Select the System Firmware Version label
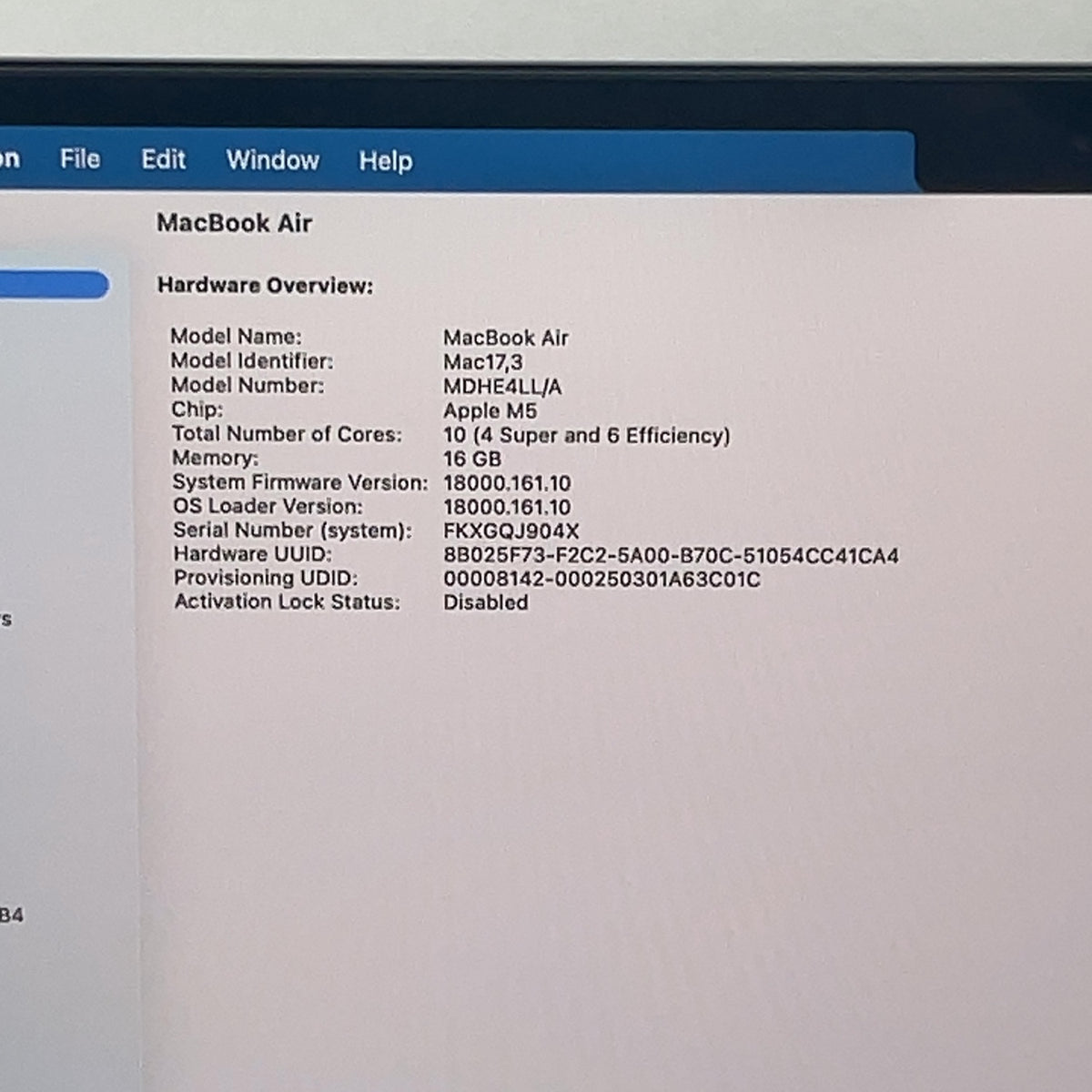Image resolution: width=1092 pixels, height=1092 pixels. click(300, 482)
